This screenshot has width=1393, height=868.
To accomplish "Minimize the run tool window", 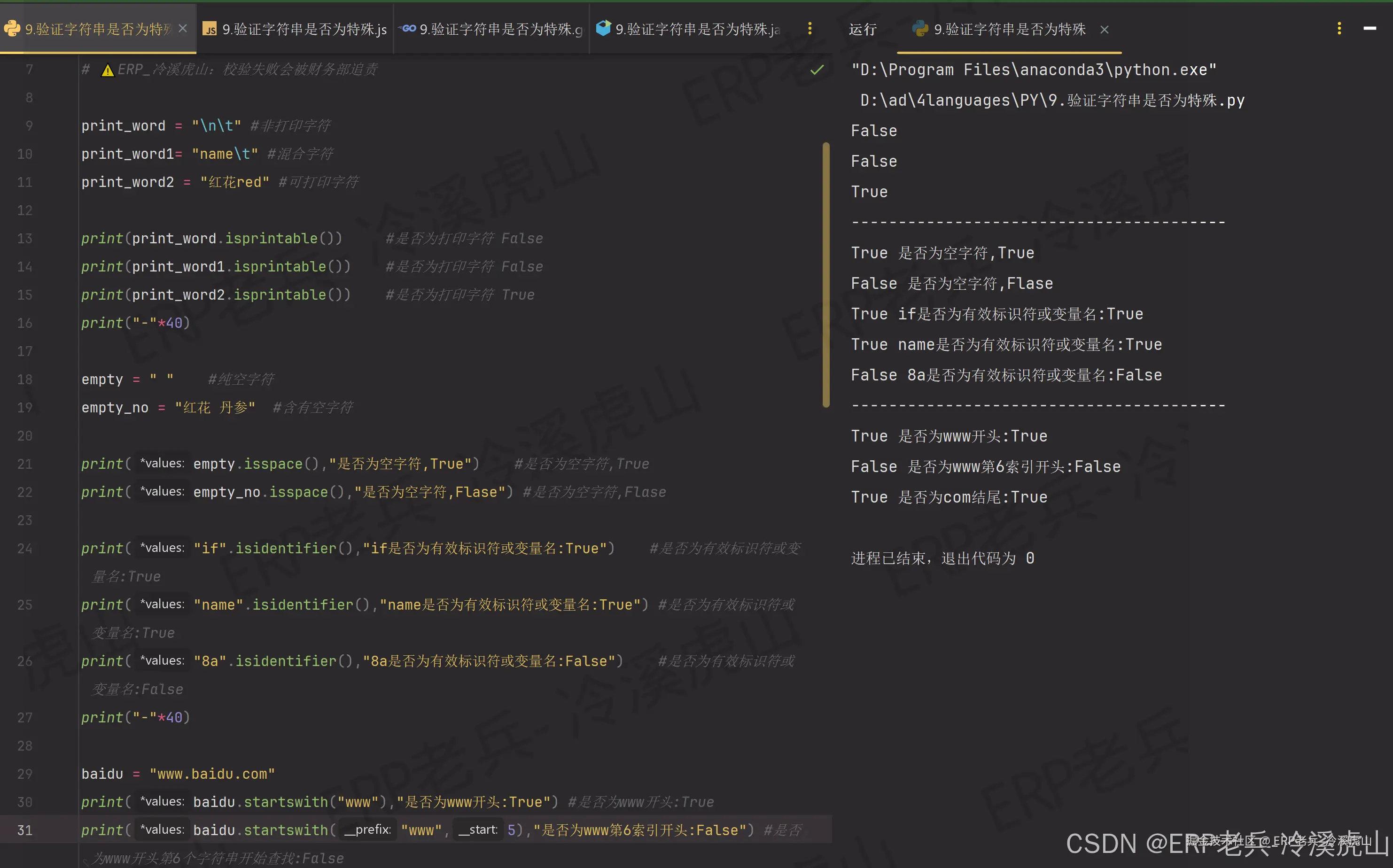I will [x=1370, y=28].
